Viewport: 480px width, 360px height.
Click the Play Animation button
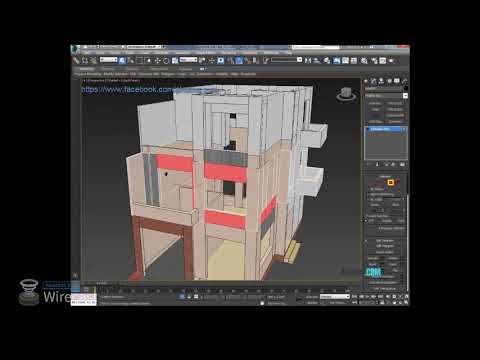(x=367, y=296)
